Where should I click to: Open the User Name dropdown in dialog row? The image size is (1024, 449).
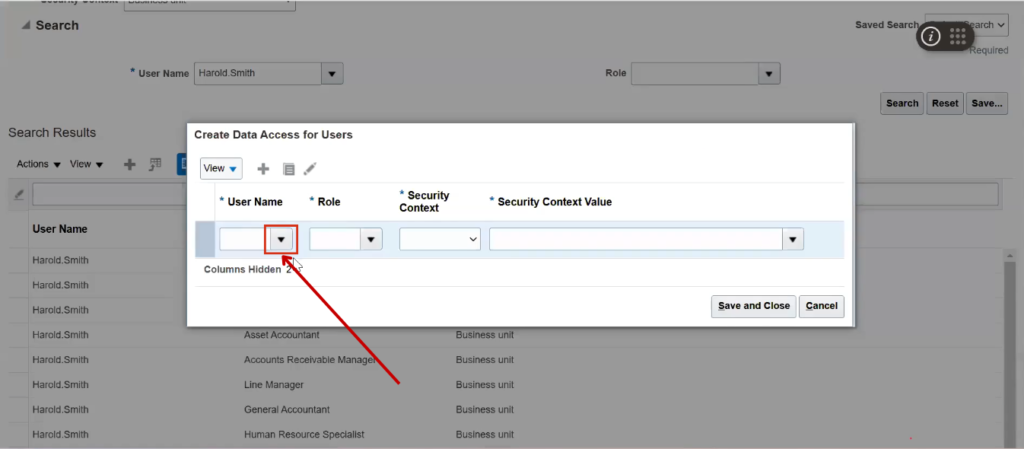point(282,240)
